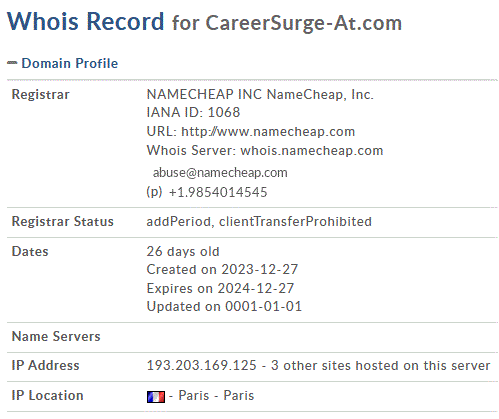
Task: Click the Paris - Paris location text
Action: [x=216, y=396]
